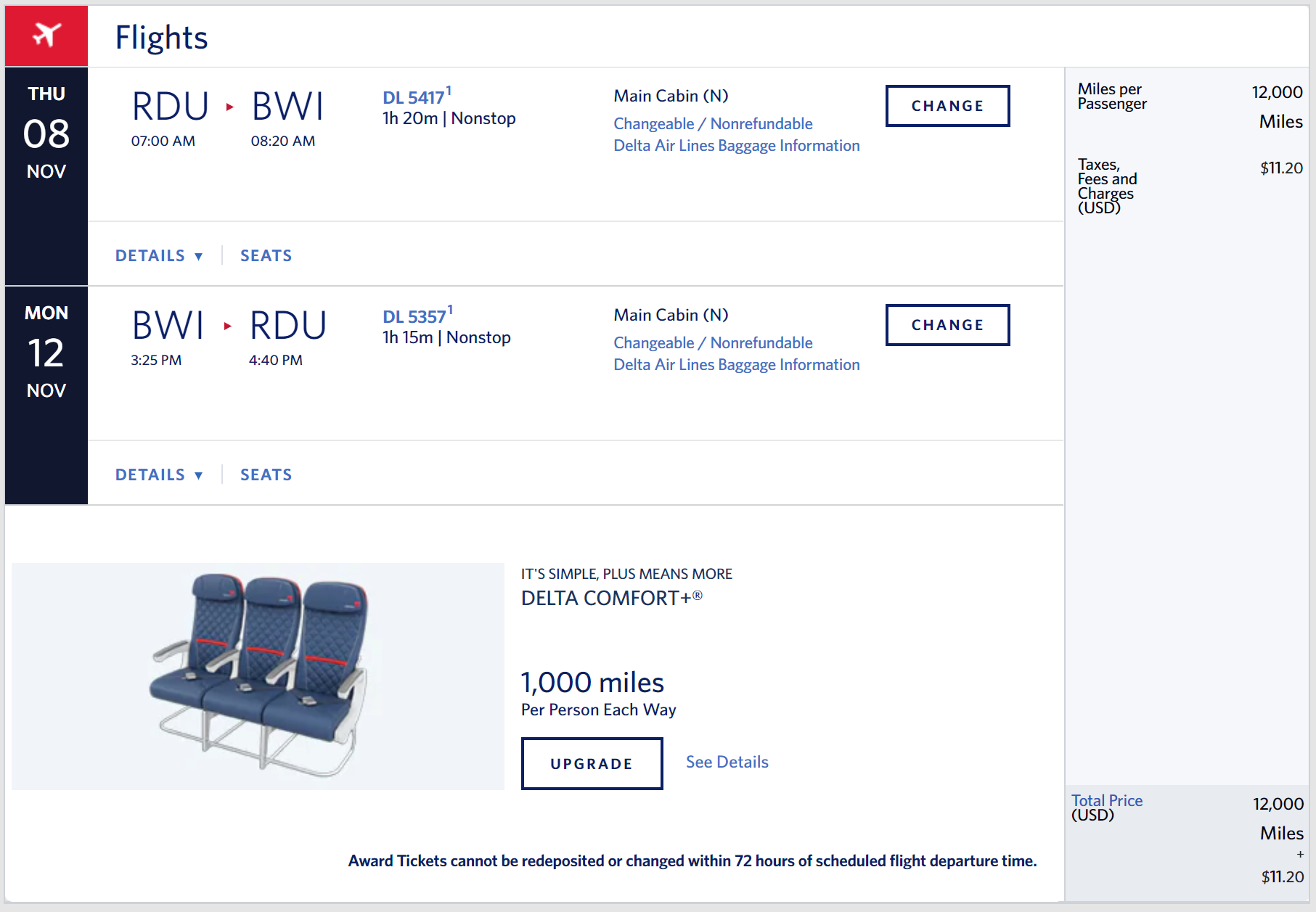Click the red arrow between RDU and BWI
The image size is (1316, 912).
(230, 107)
